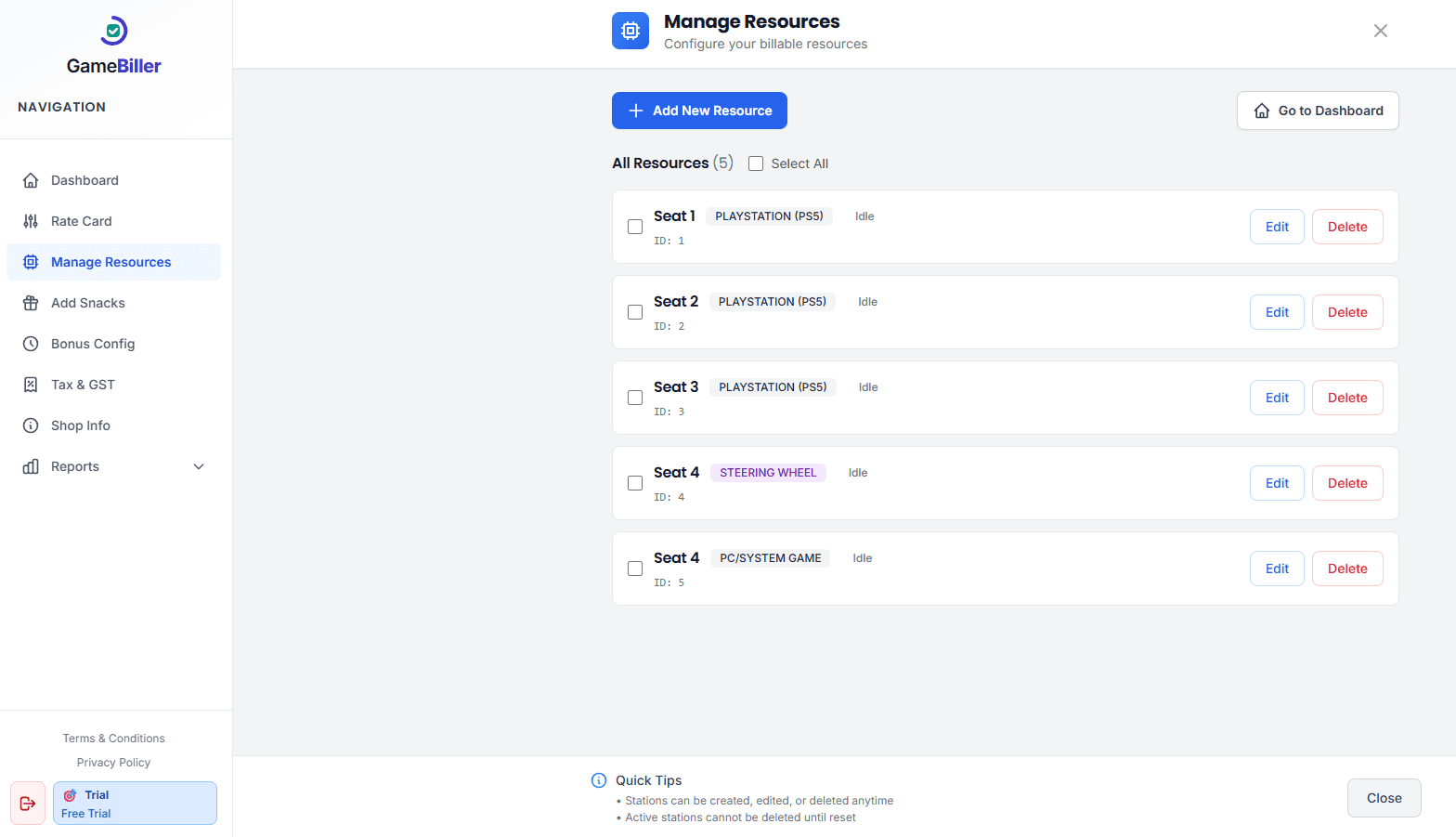The height and width of the screenshot is (837, 1456).
Task: Click the red logout icon button
Action: (x=28, y=804)
